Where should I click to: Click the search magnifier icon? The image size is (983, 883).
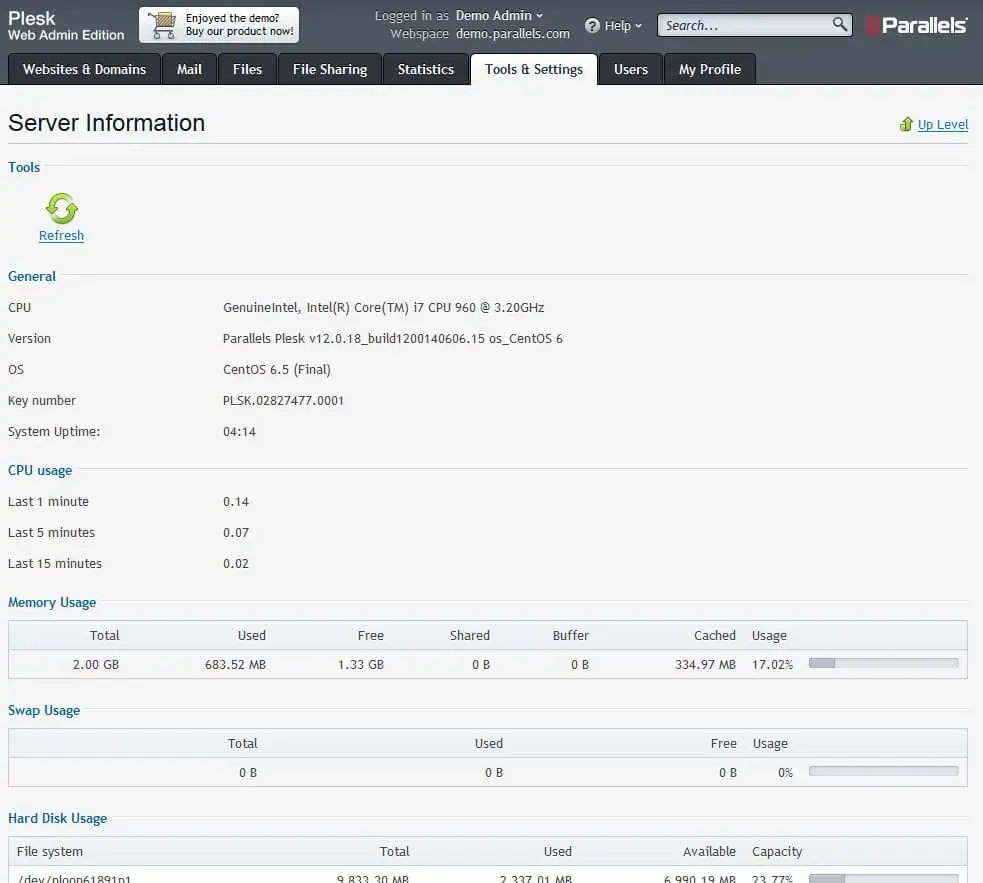pos(839,25)
